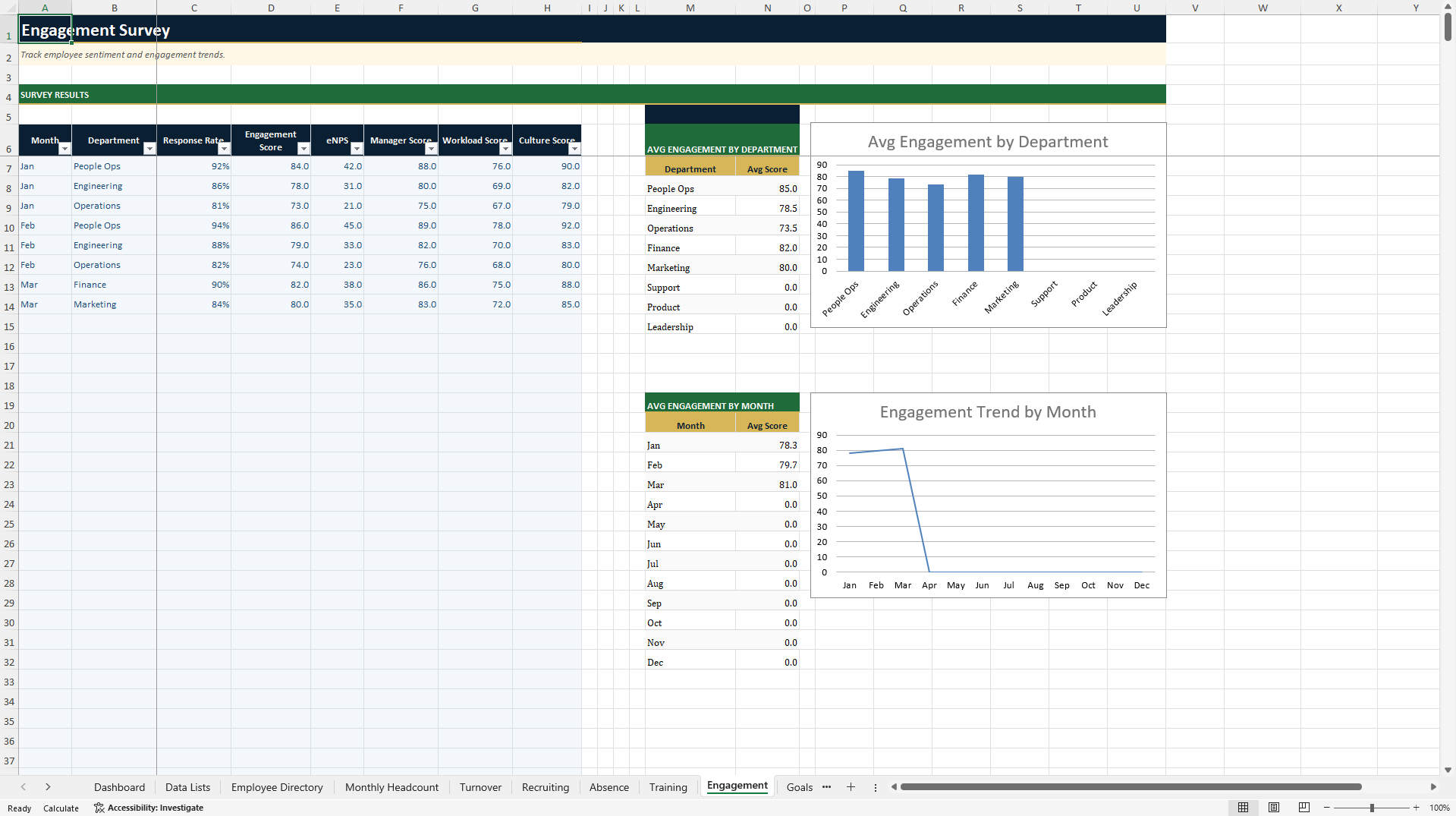Switch to the Dashboard sheet tab
Image resolution: width=1456 pixels, height=816 pixels.
pos(119,787)
